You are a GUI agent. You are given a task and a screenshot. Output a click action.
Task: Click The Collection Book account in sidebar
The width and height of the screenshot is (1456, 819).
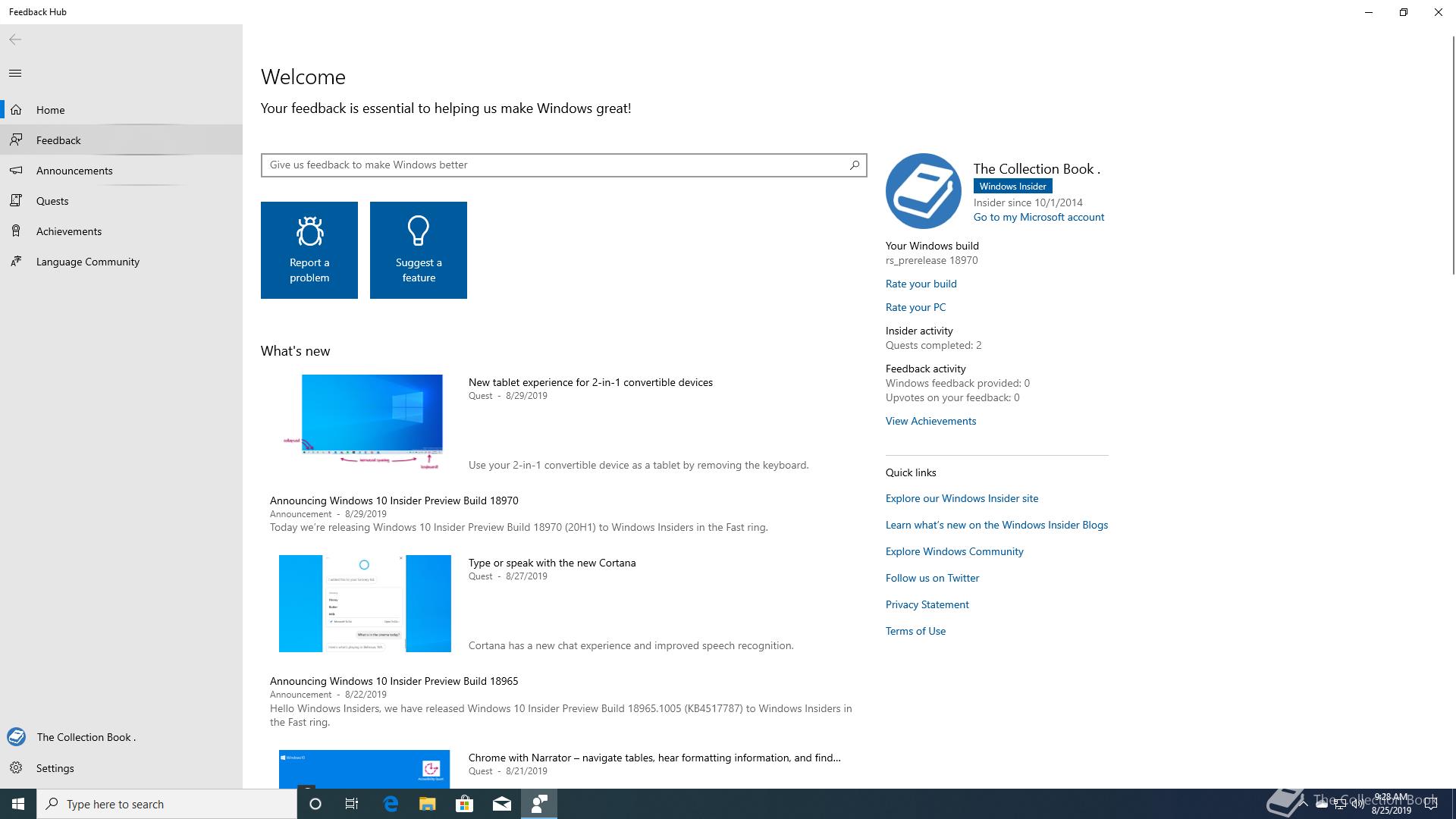tap(121, 737)
